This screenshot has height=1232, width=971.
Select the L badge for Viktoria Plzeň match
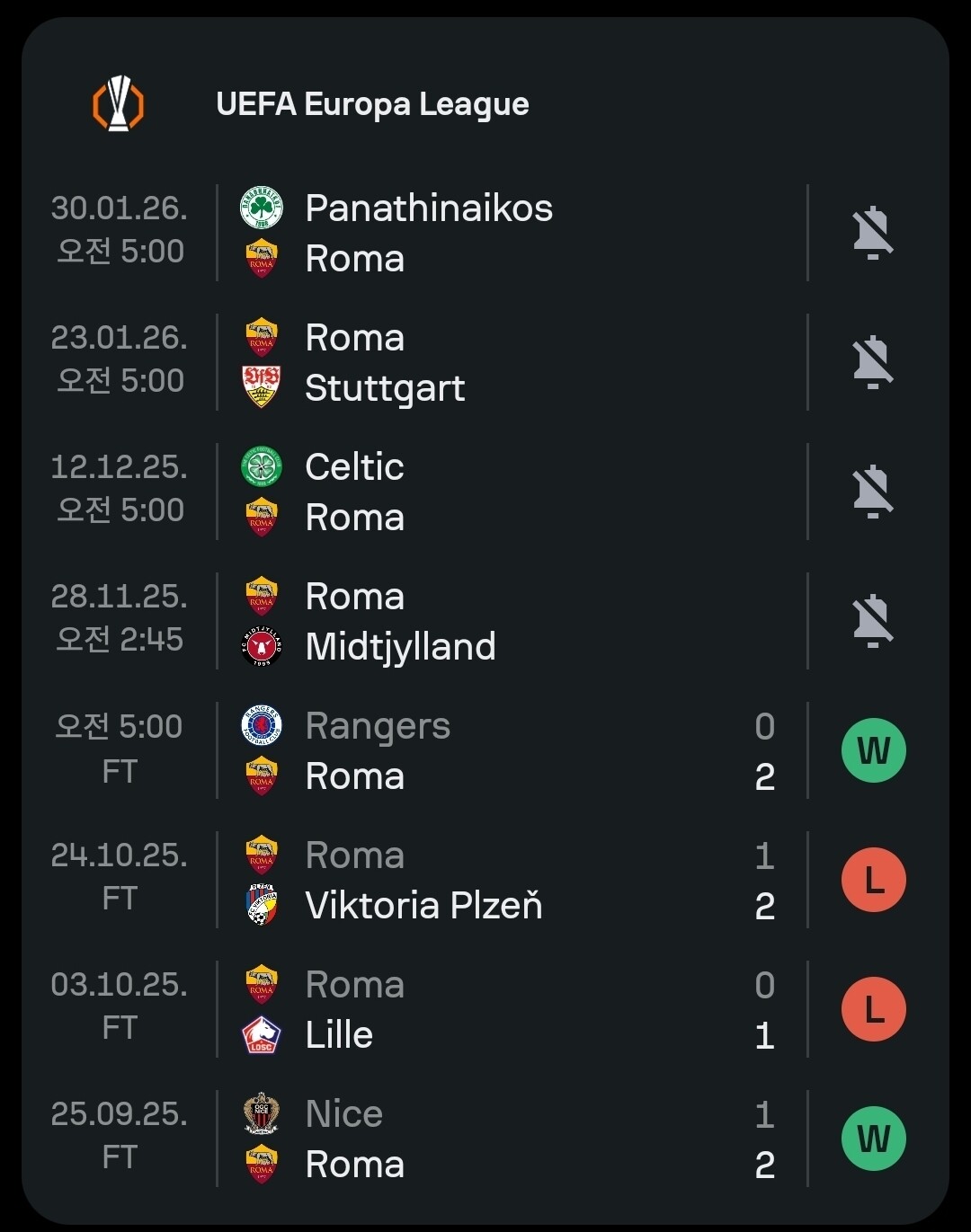873,880
